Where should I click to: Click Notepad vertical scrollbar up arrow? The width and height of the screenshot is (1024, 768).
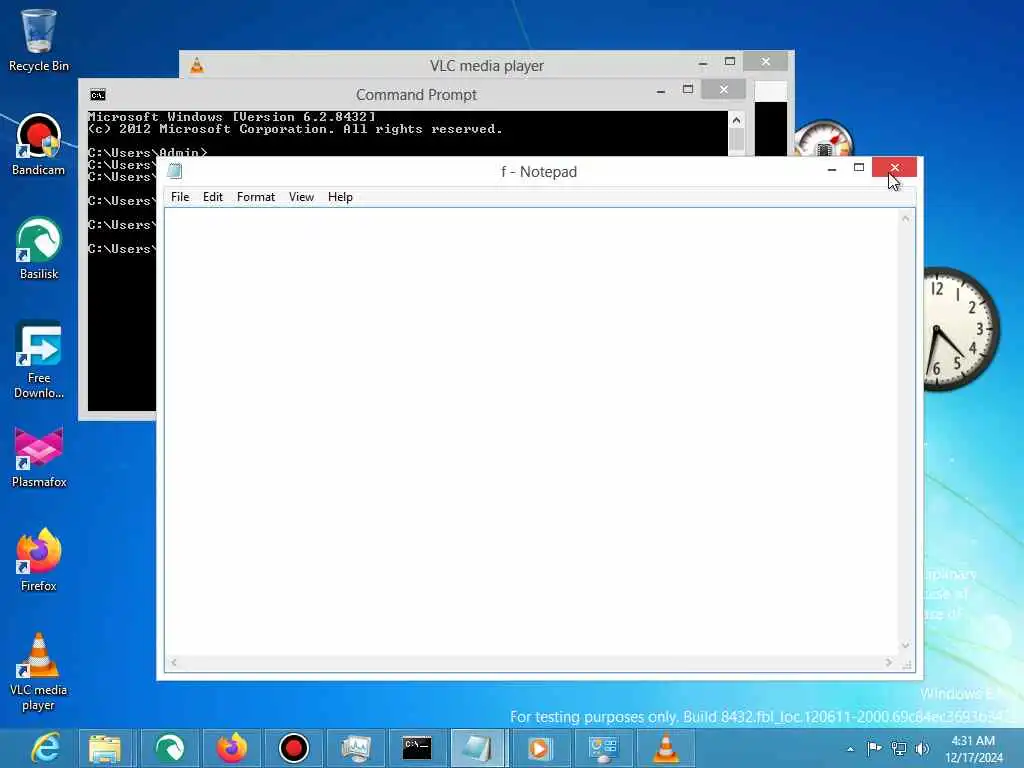[905, 218]
